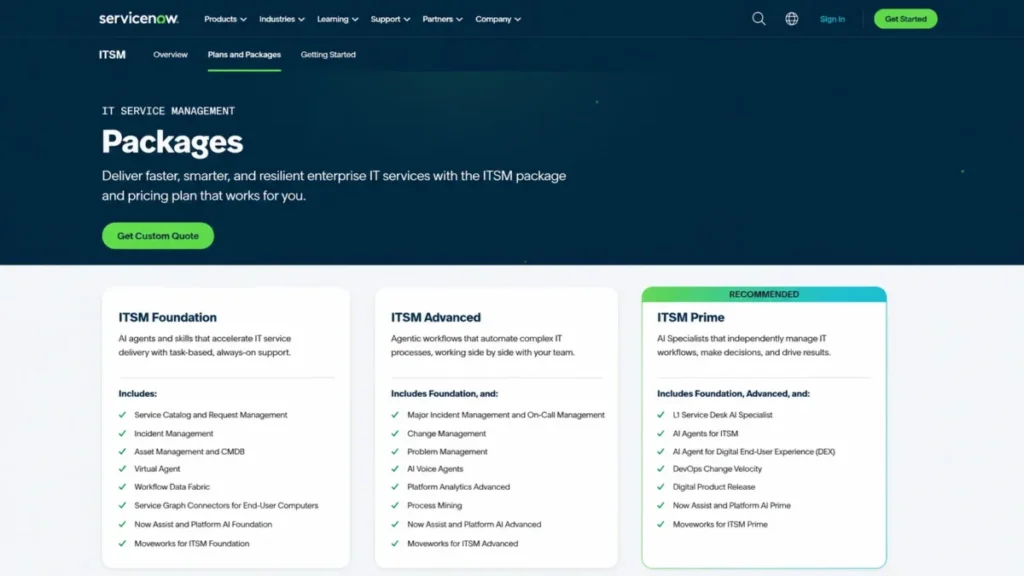
Task: Expand the Industries menu
Action: click(x=281, y=19)
